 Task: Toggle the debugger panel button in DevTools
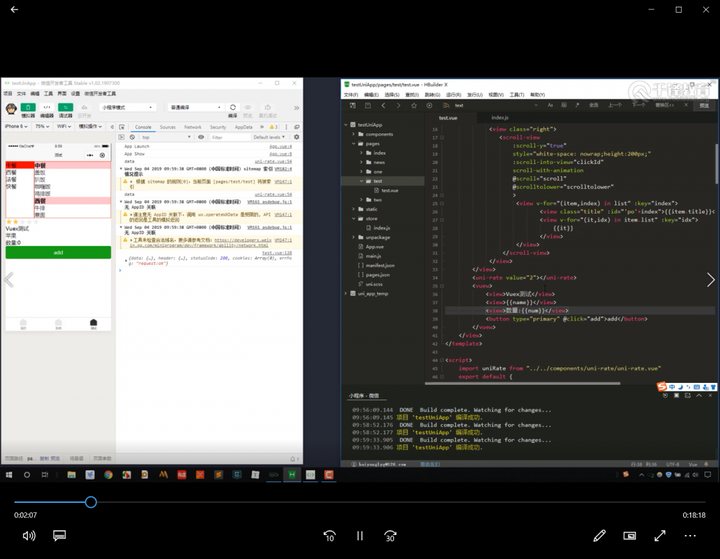66,107
